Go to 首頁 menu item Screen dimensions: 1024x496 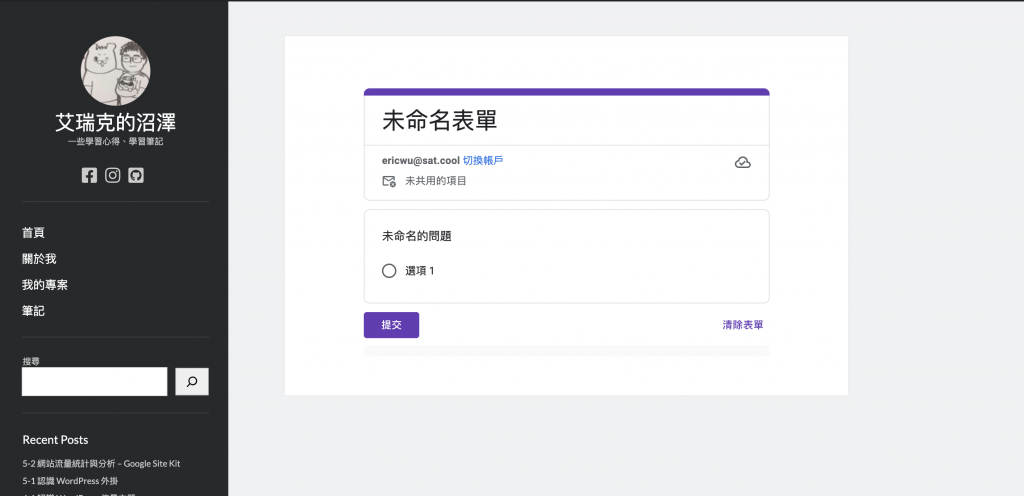pyautogui.click(x=33, y=233)
